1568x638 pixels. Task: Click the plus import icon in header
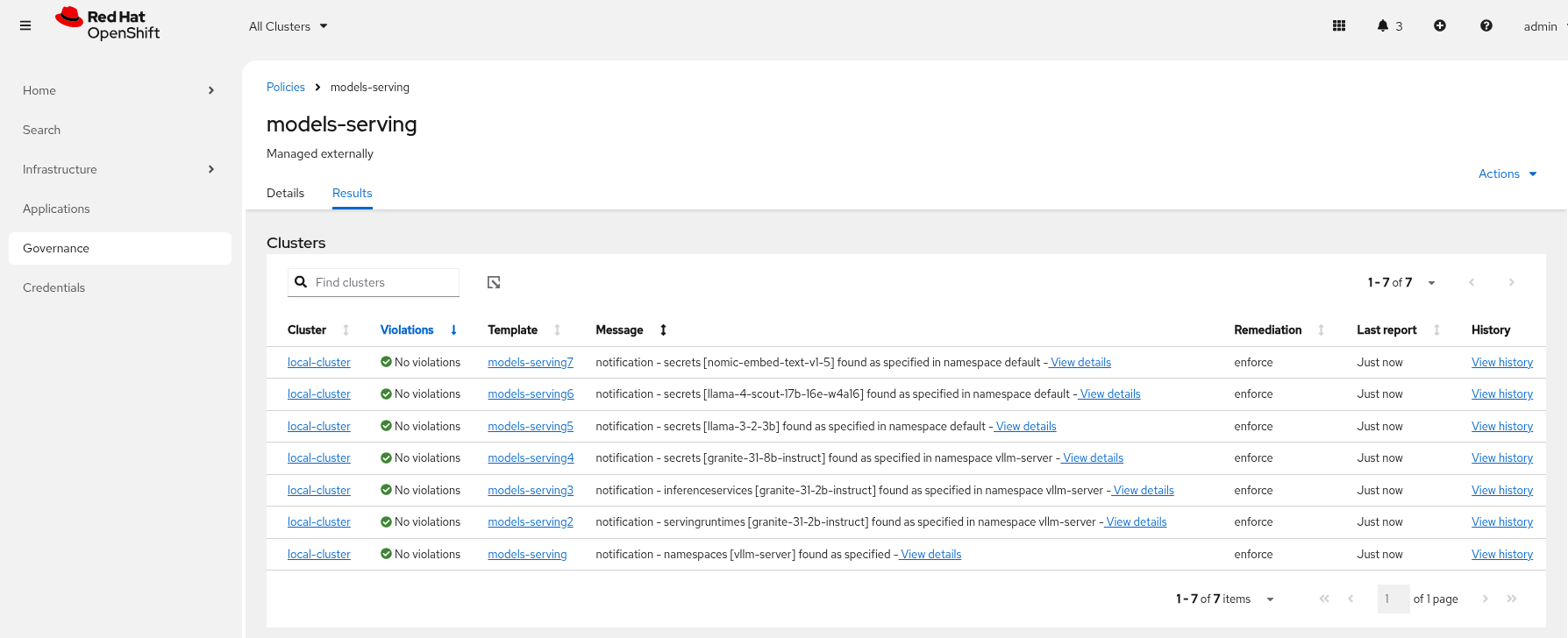tap(1439, 26)
